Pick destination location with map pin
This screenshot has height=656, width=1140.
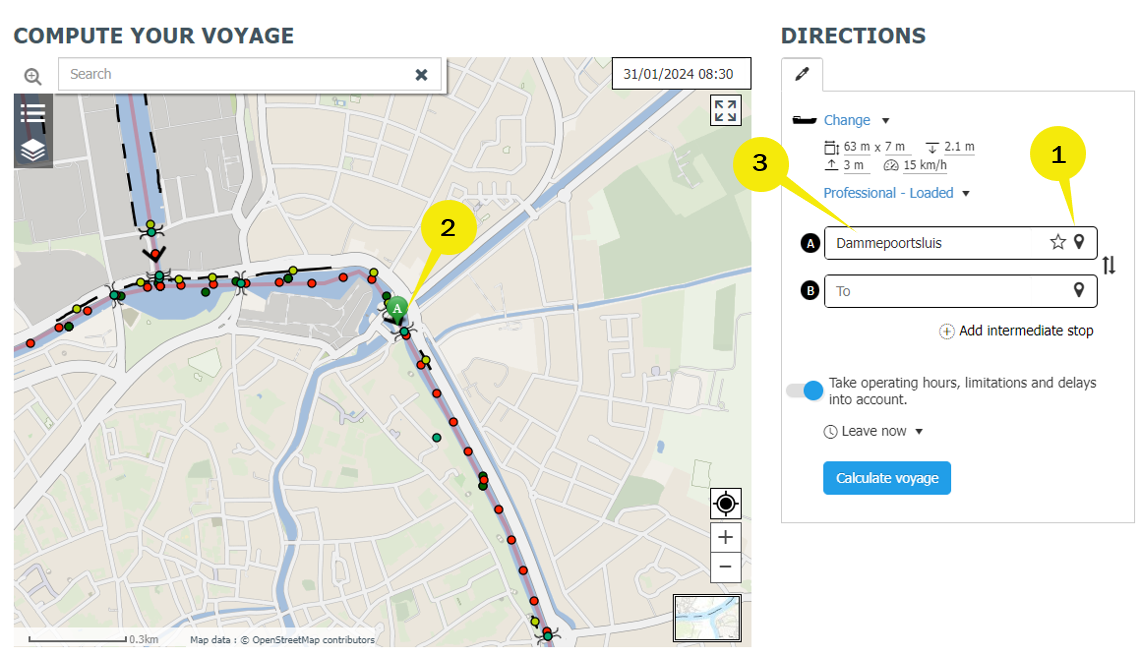[1079, 290]
